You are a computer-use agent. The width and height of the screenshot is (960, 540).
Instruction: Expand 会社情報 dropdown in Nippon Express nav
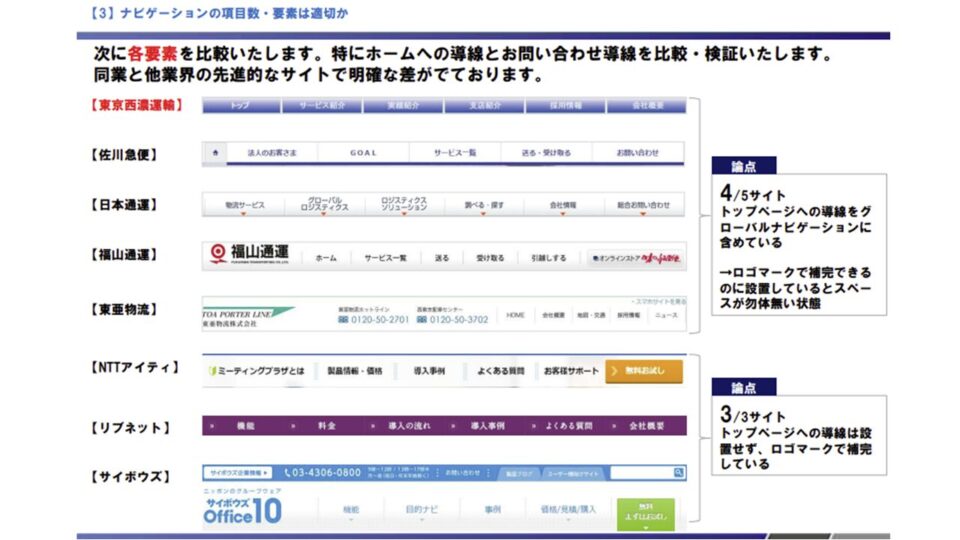[x=563, y=206]
